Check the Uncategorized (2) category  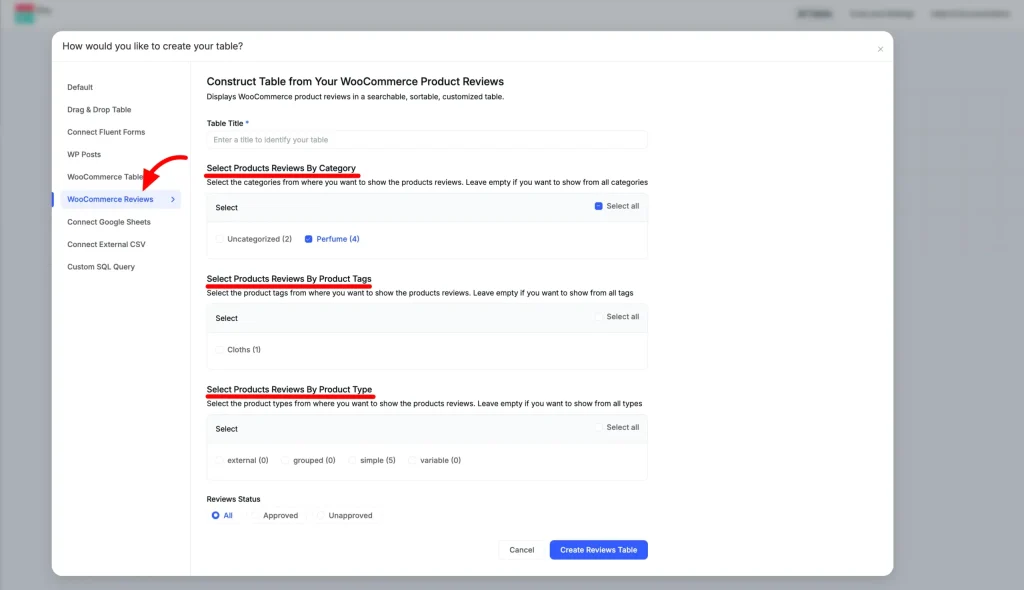221,239
